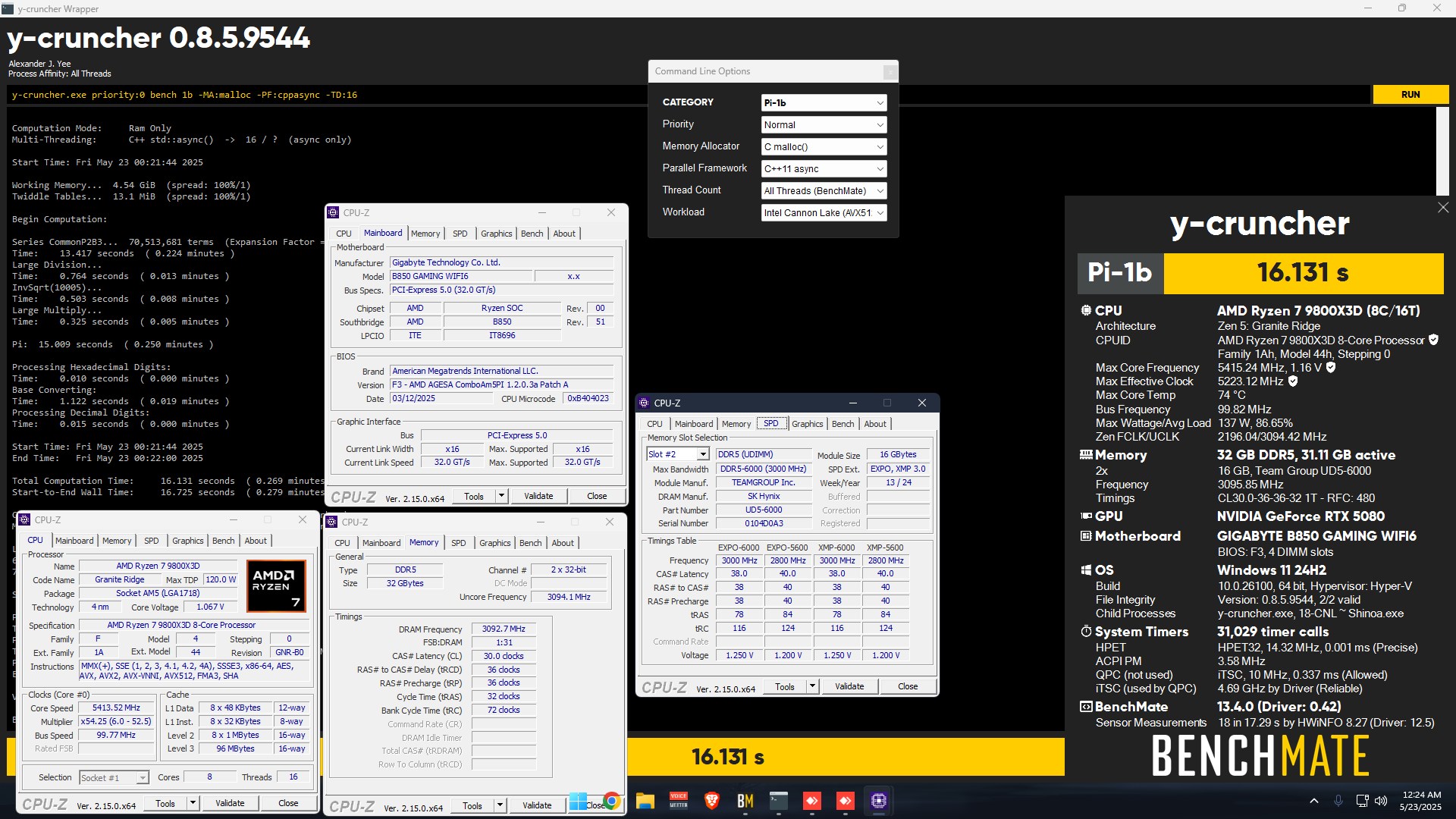Open the Parallel Framework dropdown
The height and width of the screenshot is (819, 1456).
coord(824,168)
